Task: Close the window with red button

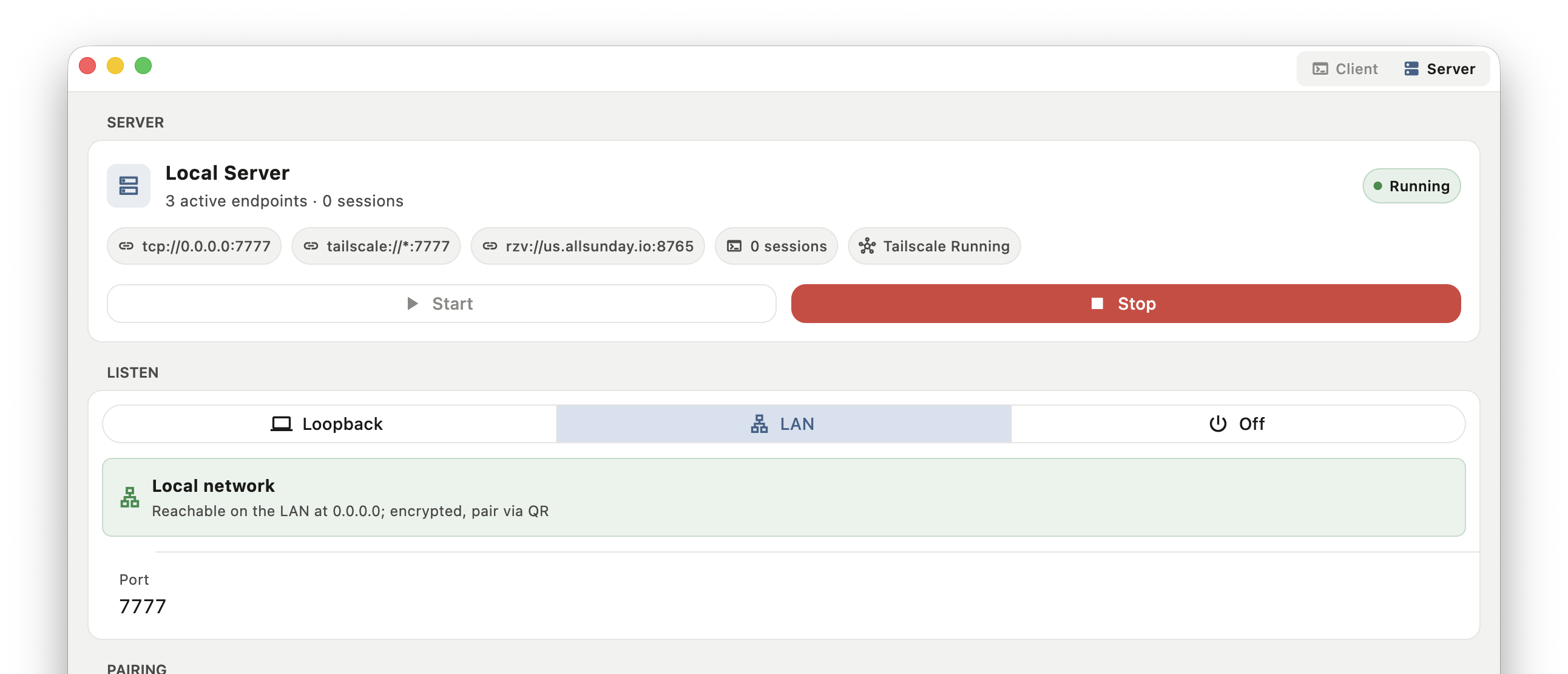Action: tap(87, 66)
